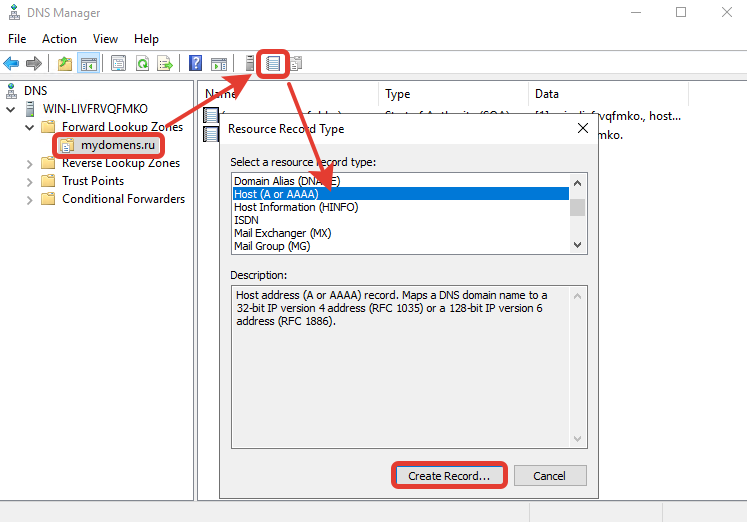The height and width of the screenshot is (522, 747).
Task: Click the DNS Manager title bar icon
Action: pos(14,12)
